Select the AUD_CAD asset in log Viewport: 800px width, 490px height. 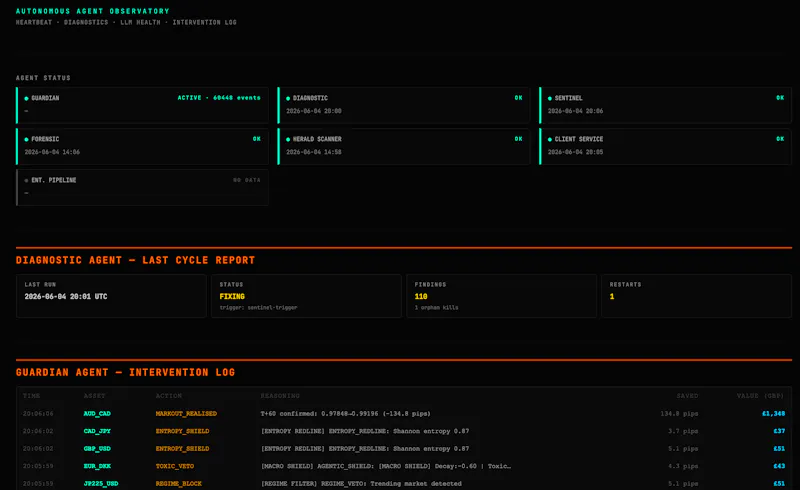coord(97,414)
